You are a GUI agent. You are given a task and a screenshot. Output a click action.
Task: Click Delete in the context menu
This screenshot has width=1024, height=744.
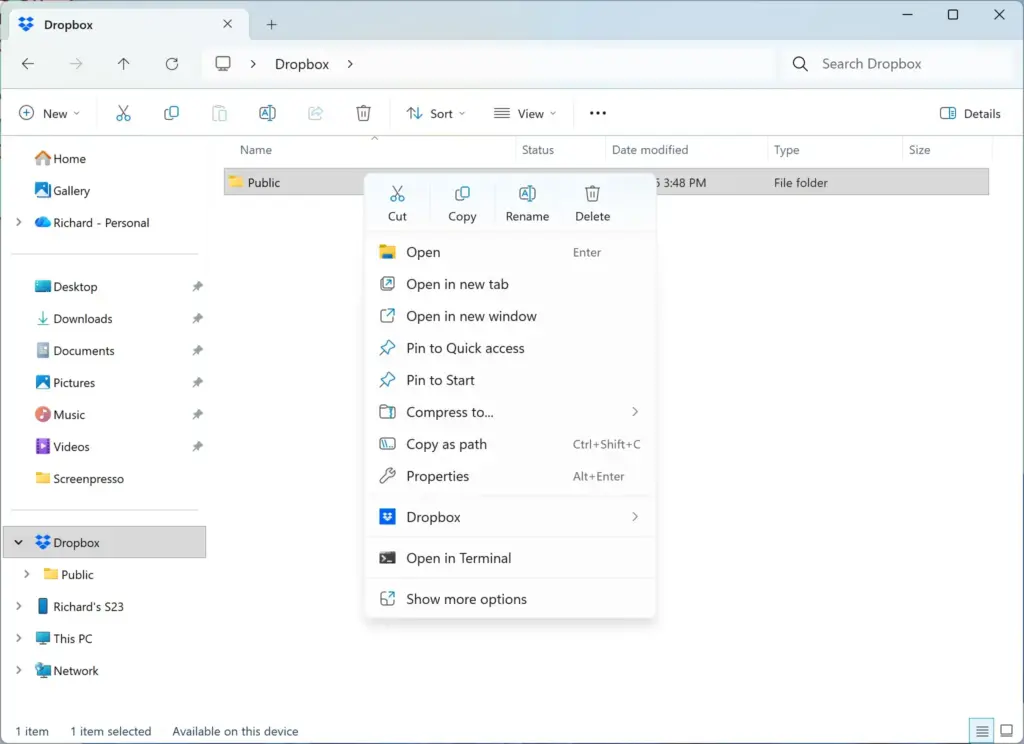pos(592,204)
